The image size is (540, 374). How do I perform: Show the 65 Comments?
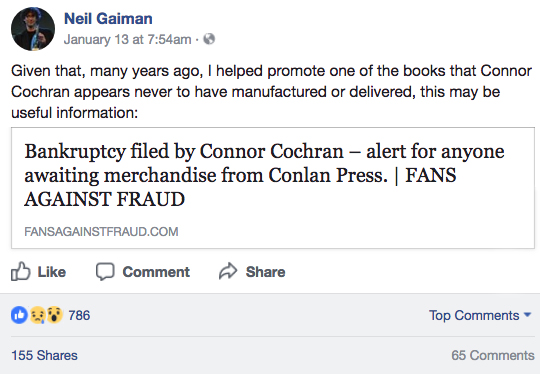[493, 355]
